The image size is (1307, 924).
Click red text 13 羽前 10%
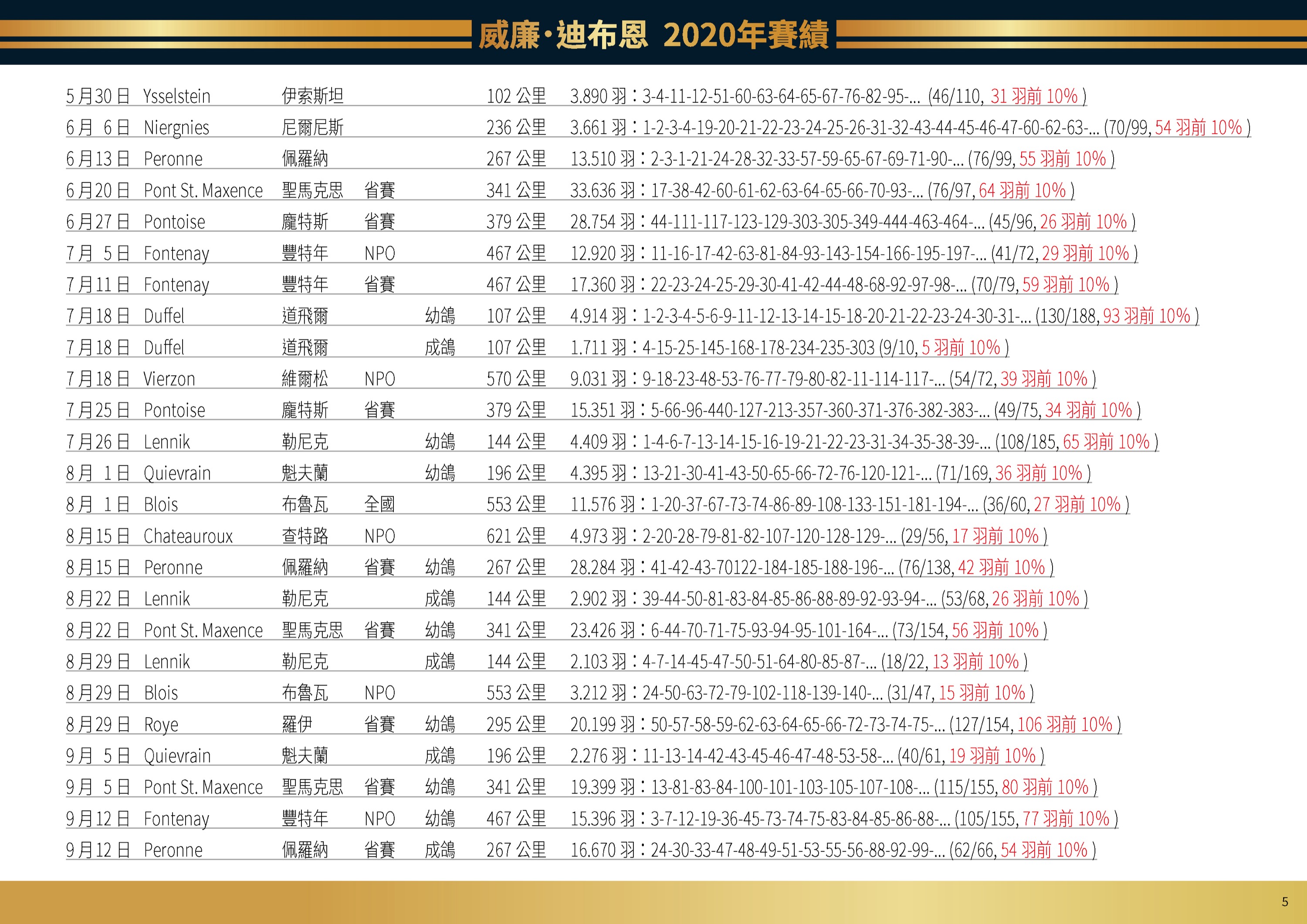[x=976, y=662]
